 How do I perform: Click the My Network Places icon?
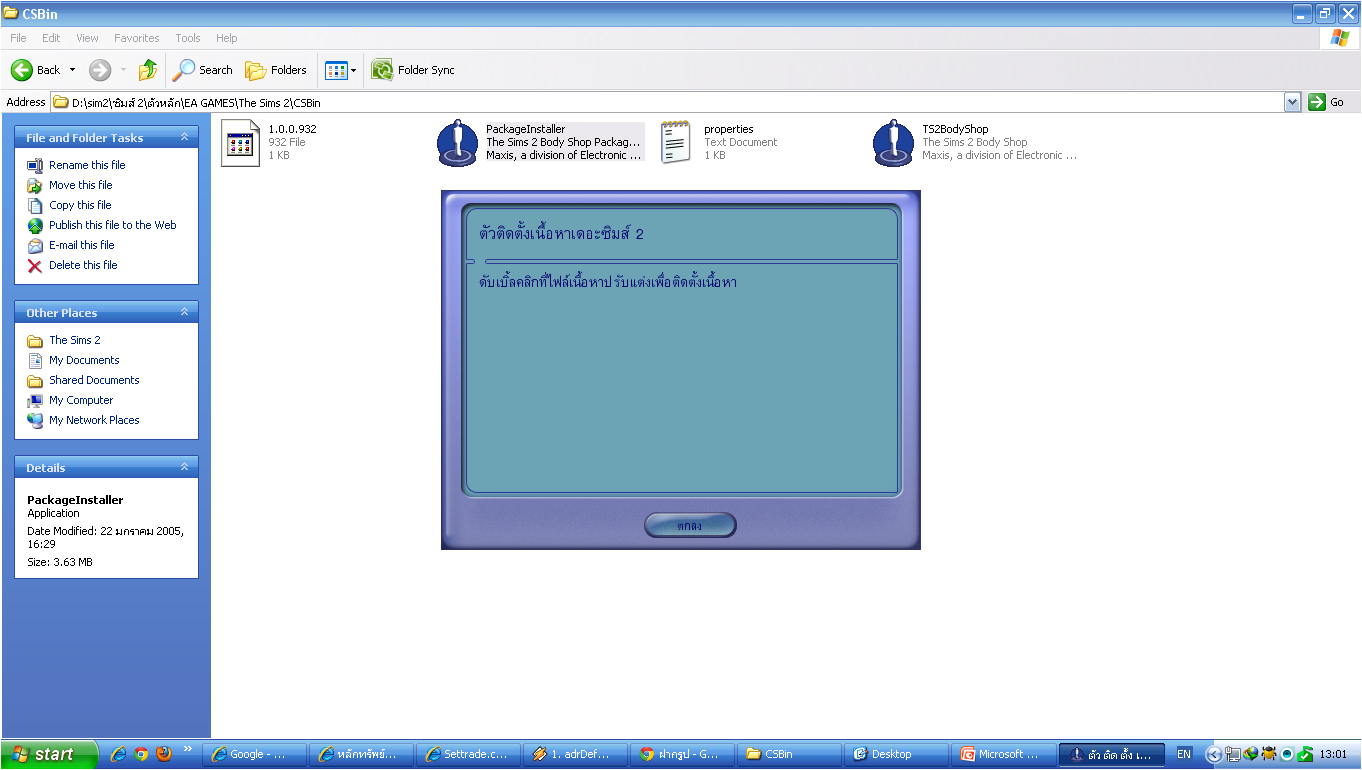click(36, 420)
